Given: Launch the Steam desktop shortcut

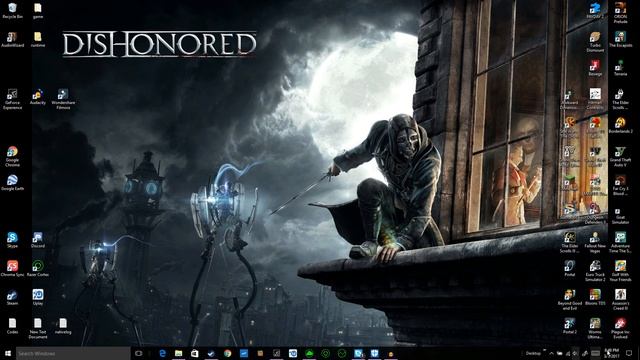Looking at the screenshot, I should pyautogui.click(x=12, y=298).
